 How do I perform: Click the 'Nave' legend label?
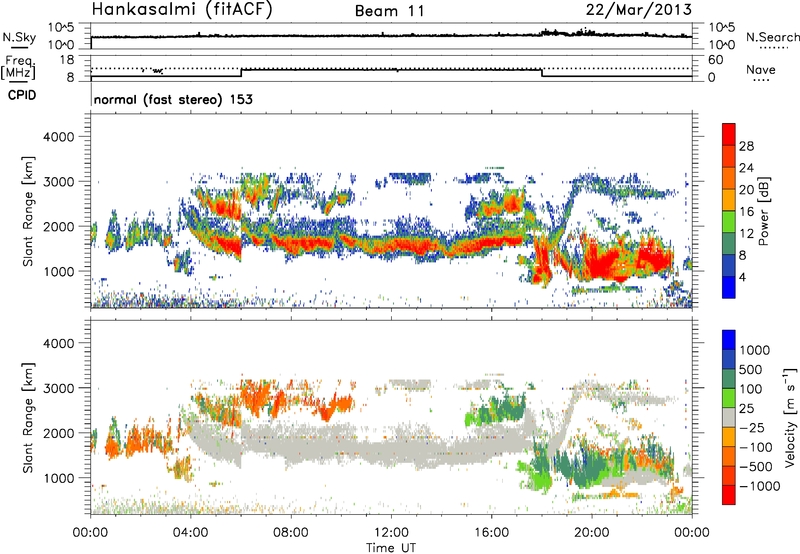[761, 70]
